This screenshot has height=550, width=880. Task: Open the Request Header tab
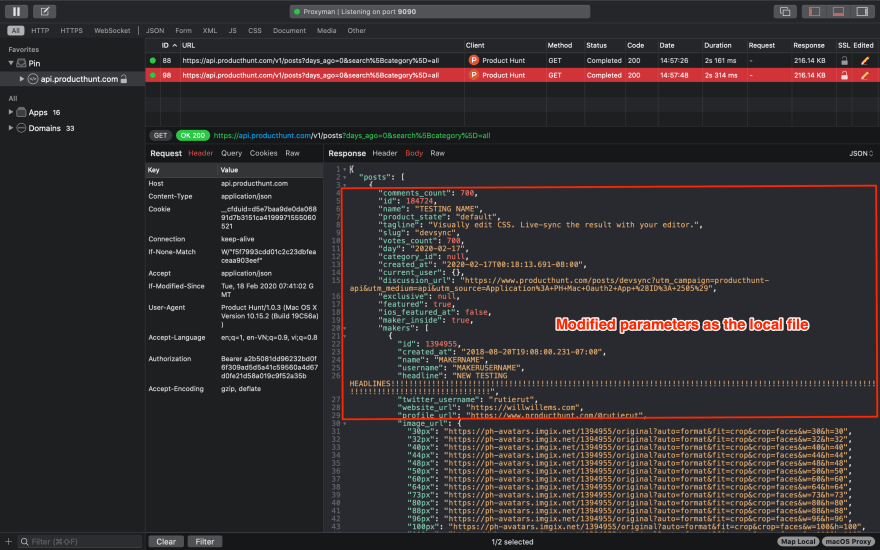200,153
